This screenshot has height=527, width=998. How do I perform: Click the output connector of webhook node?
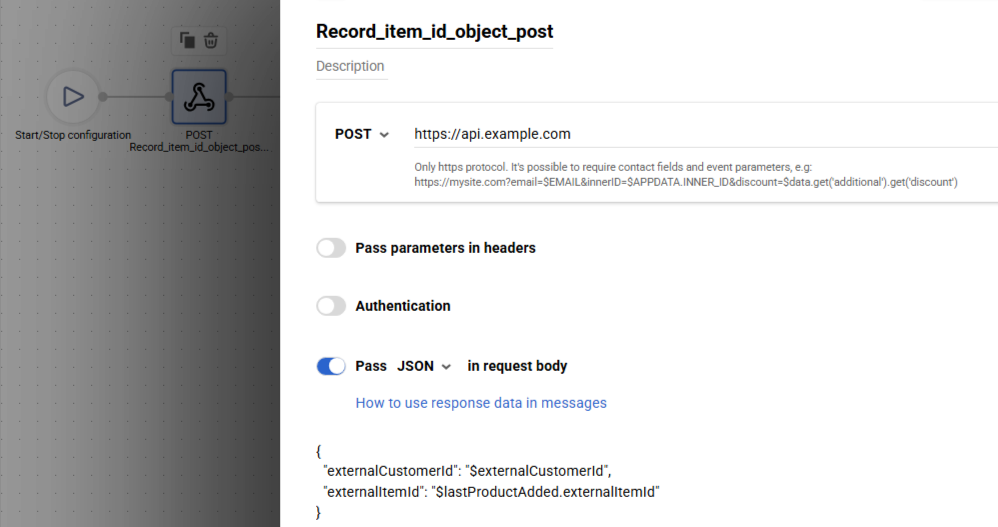(x=229, y=97)
